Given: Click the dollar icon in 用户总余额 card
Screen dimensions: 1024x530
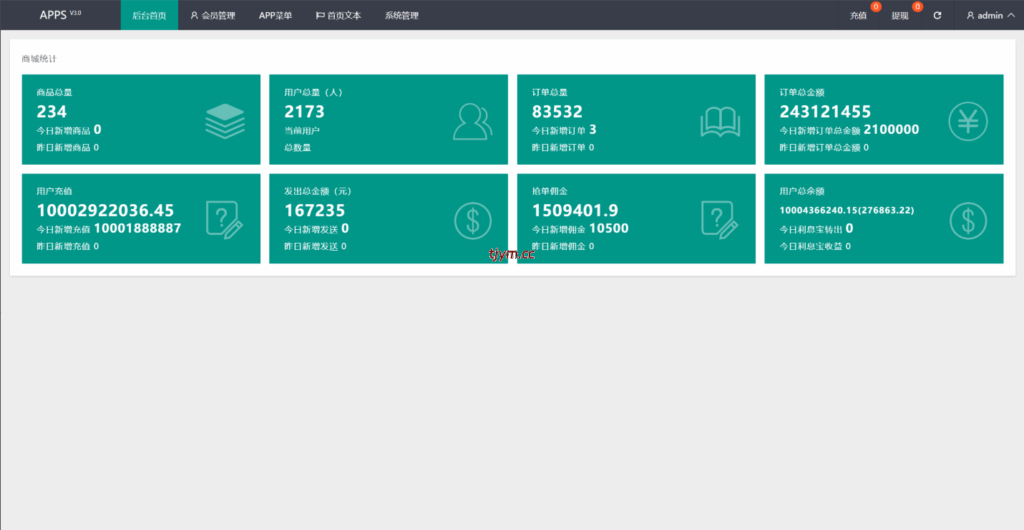Looking at the screenshot, I should 967,219.
